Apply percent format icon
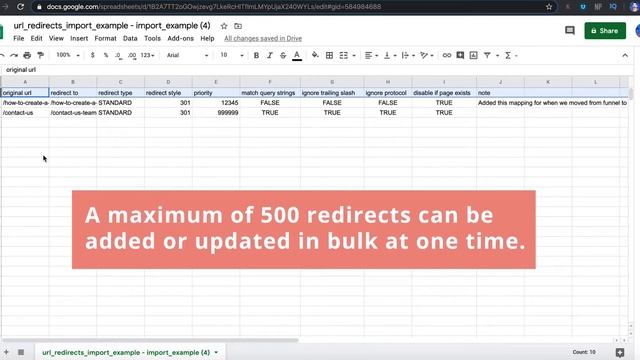Image resolution: width=640 pixels, height=360 pixels. (106, 55)
